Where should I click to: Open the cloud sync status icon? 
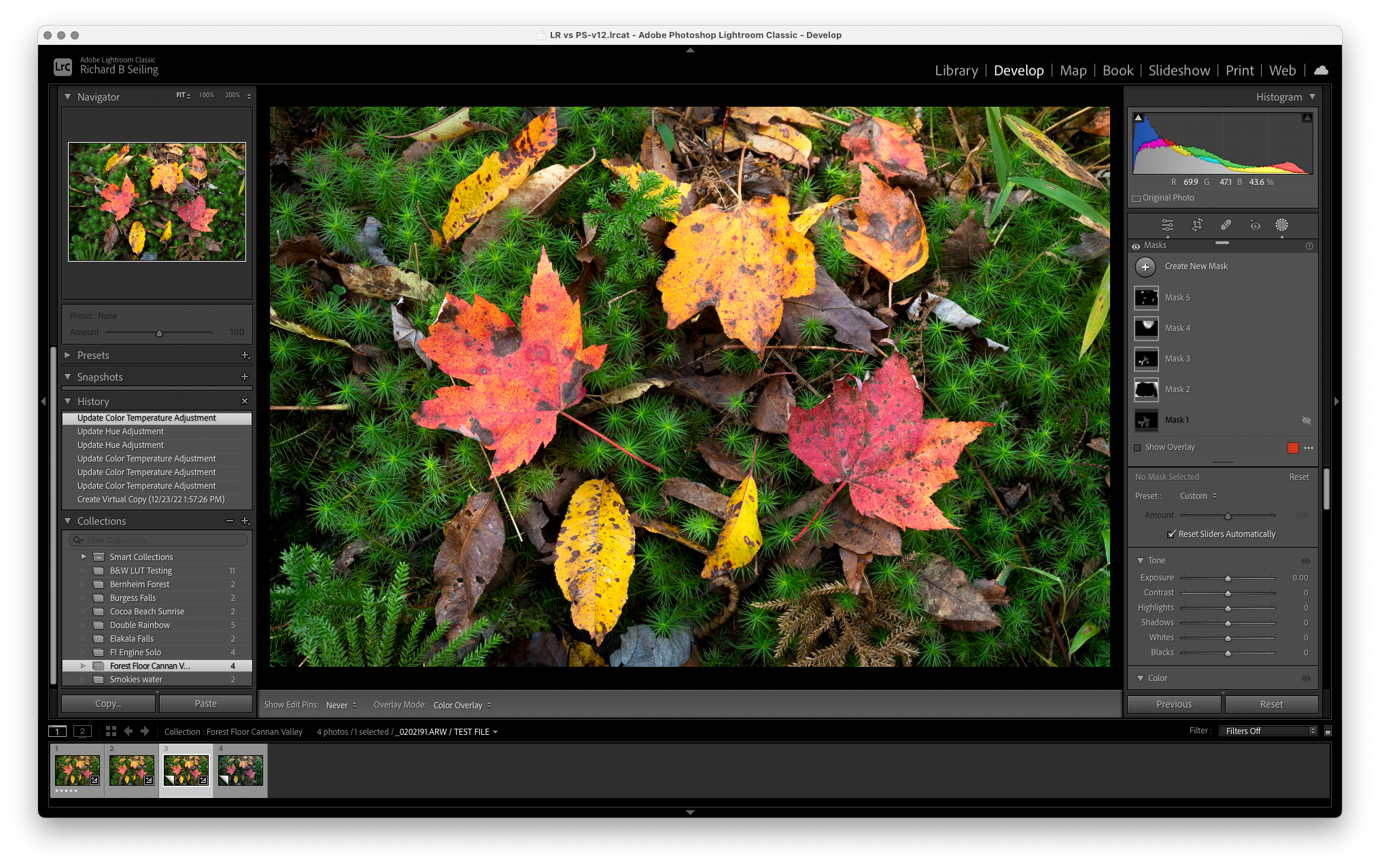(1321, 70)
